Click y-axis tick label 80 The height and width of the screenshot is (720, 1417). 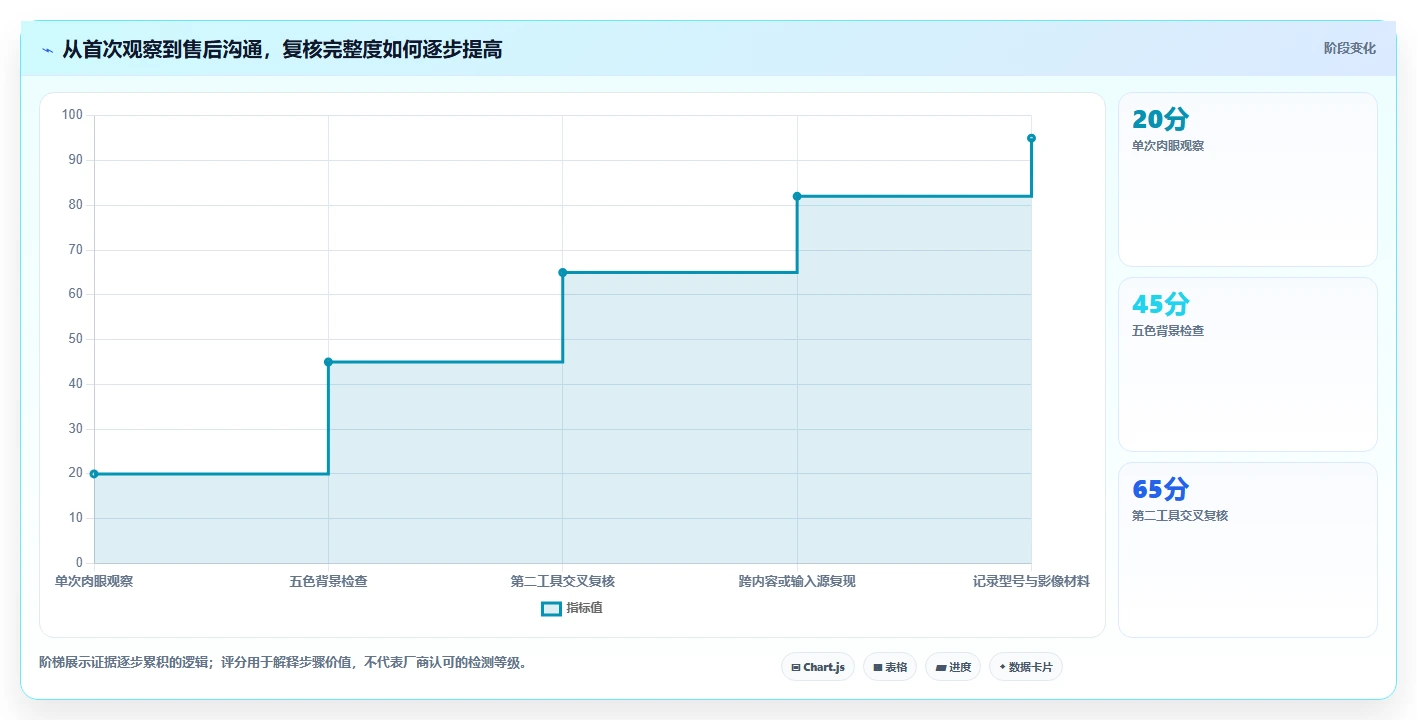tap(76, 205)
